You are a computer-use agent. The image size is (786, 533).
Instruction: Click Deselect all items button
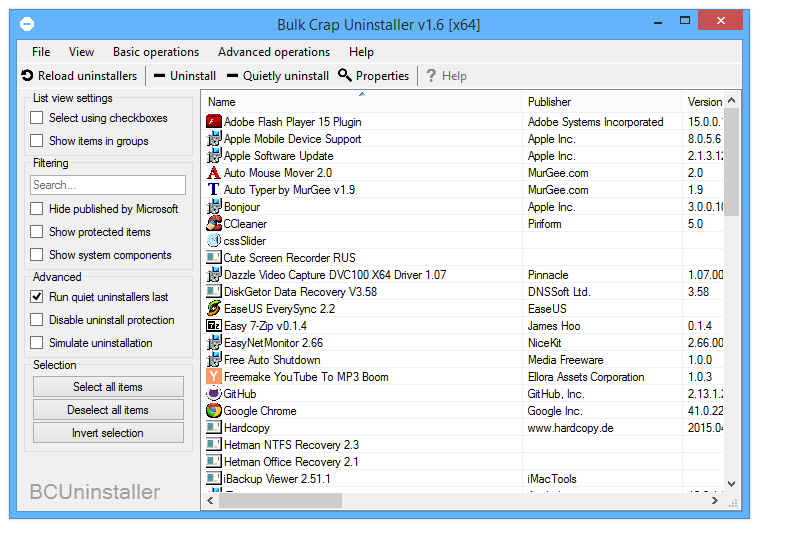pyautogui.click(x=108, y=410)
